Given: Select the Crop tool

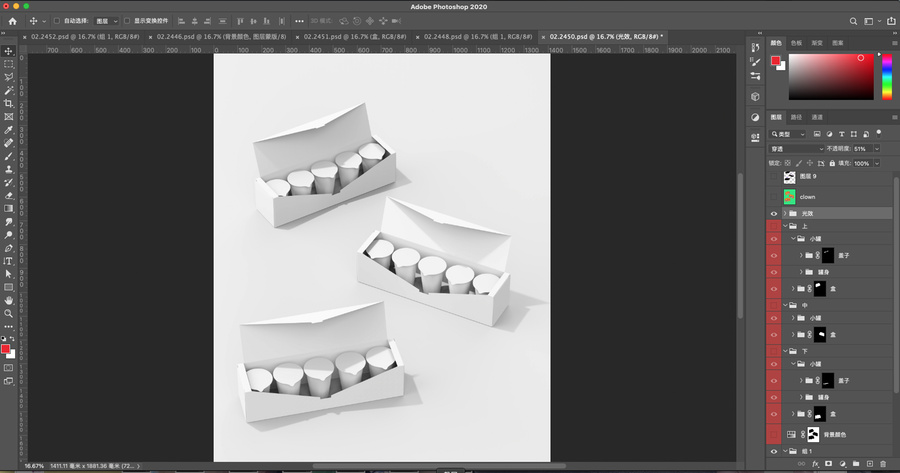Looking at the screenshot, I should point(9,103).
